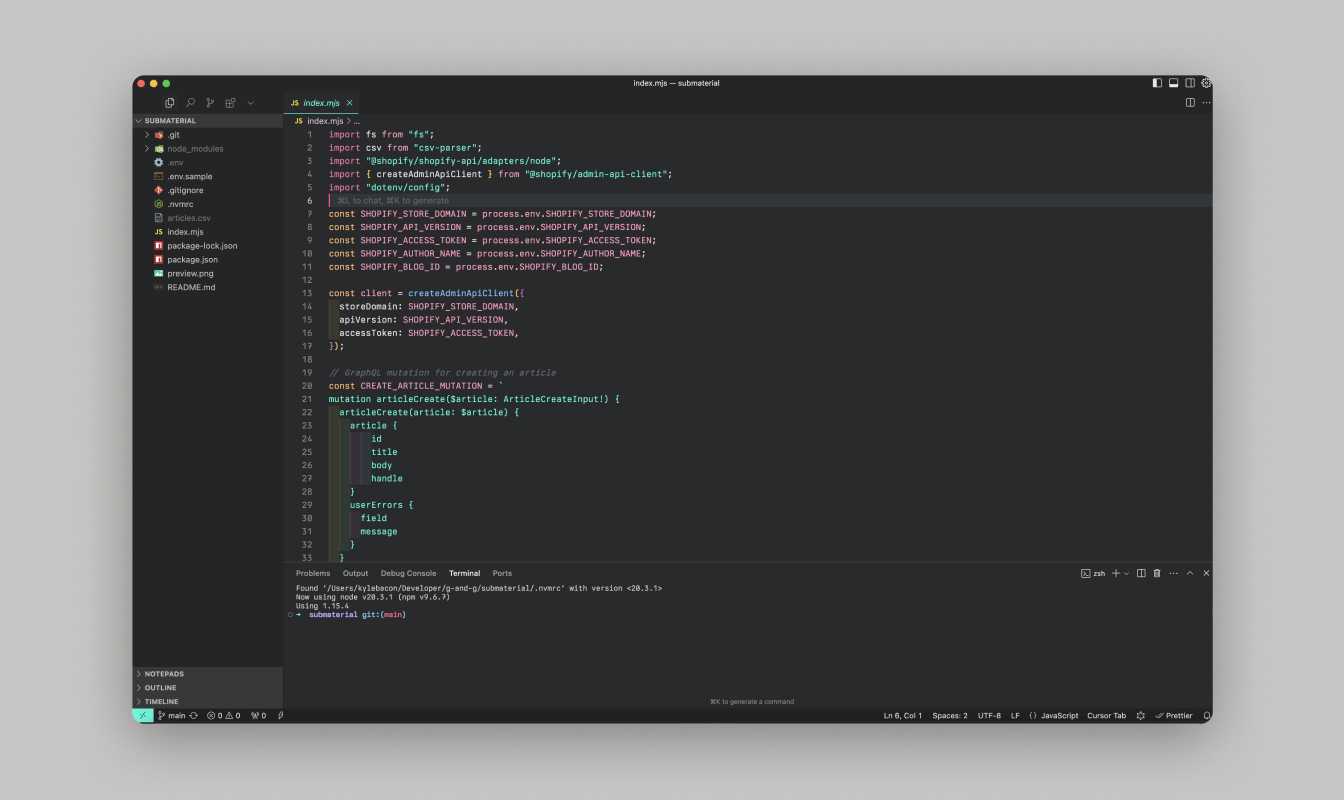
Task: Open the Search view icon
Action: pyautogui.click(x=190, y=103)
